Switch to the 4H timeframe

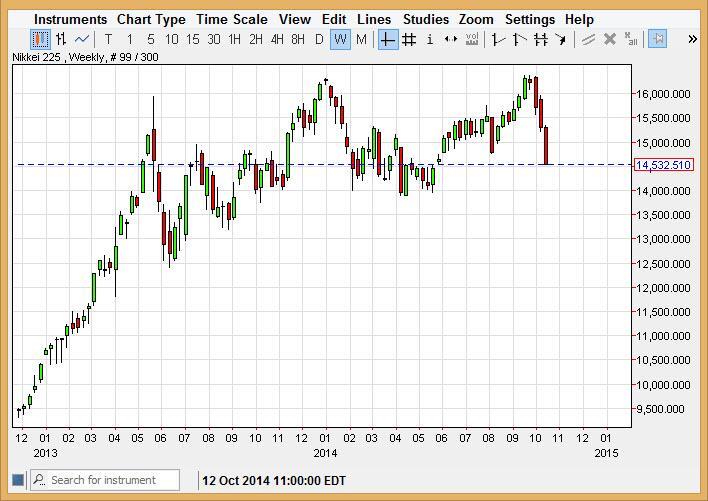[x=277, y=39]
